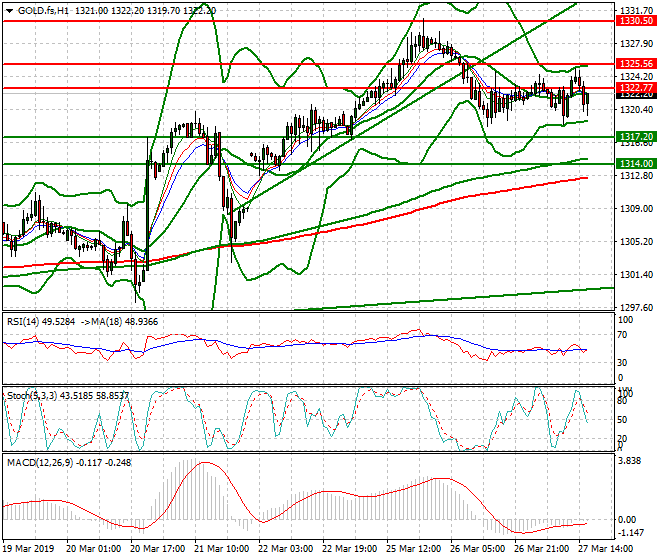Click the 26 Mar 05:00 time axis marker
Viewport: 660px width, 560px height.
[x=478, y=549]
